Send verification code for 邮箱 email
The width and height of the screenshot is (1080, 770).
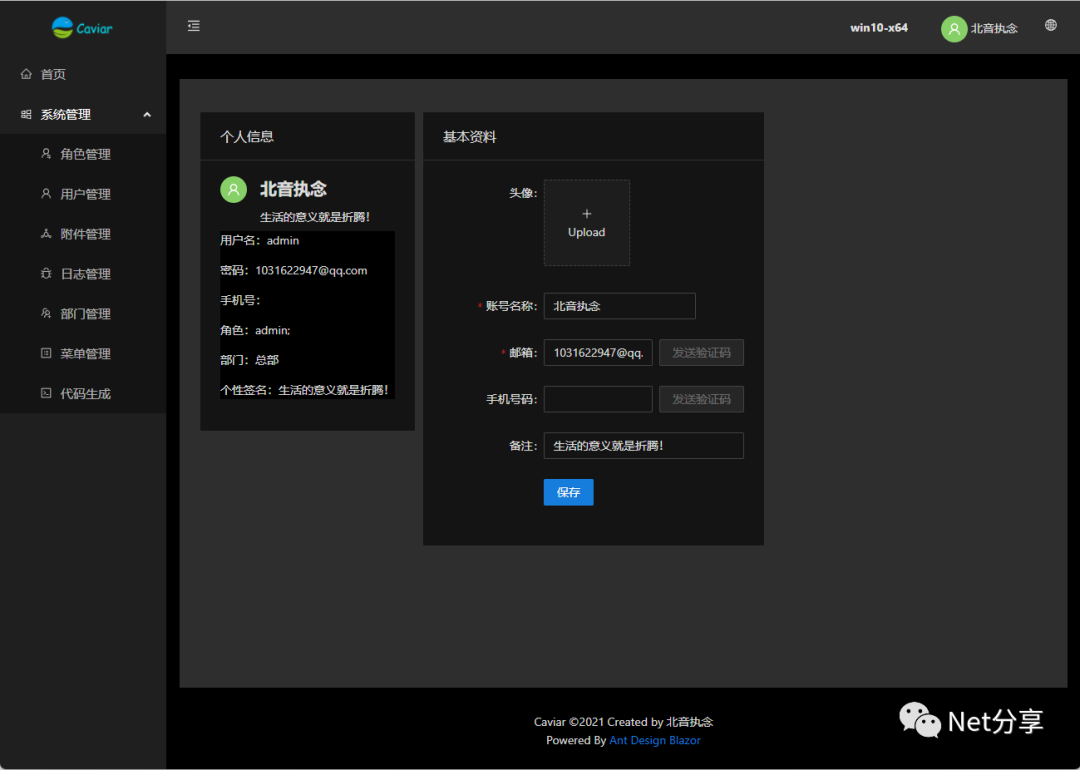click(701, 352)
